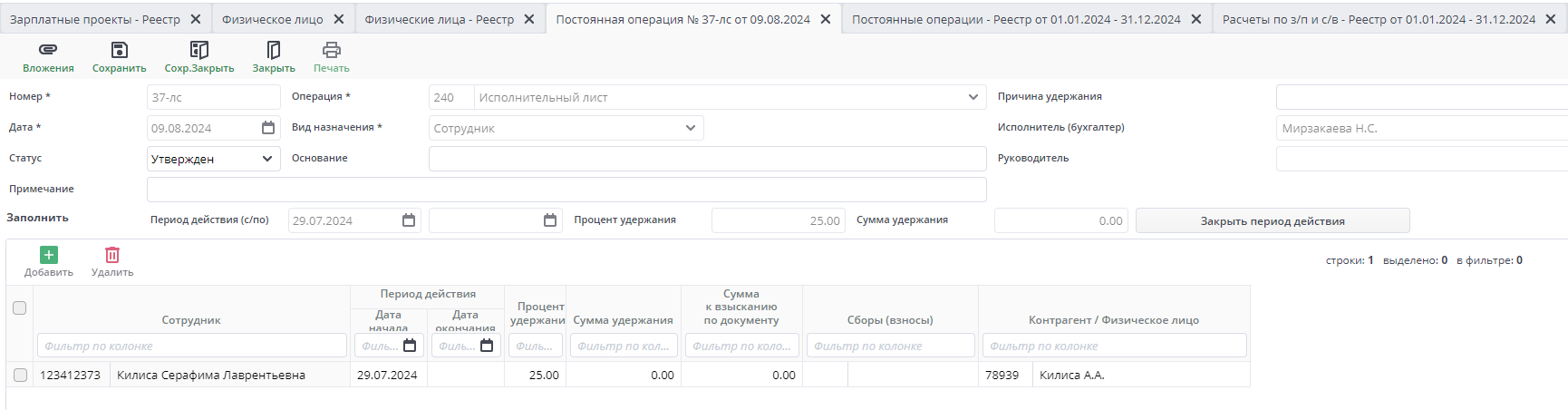
Task: Click the Дата начала cell 29.07.2024
Action: (388, 375)
